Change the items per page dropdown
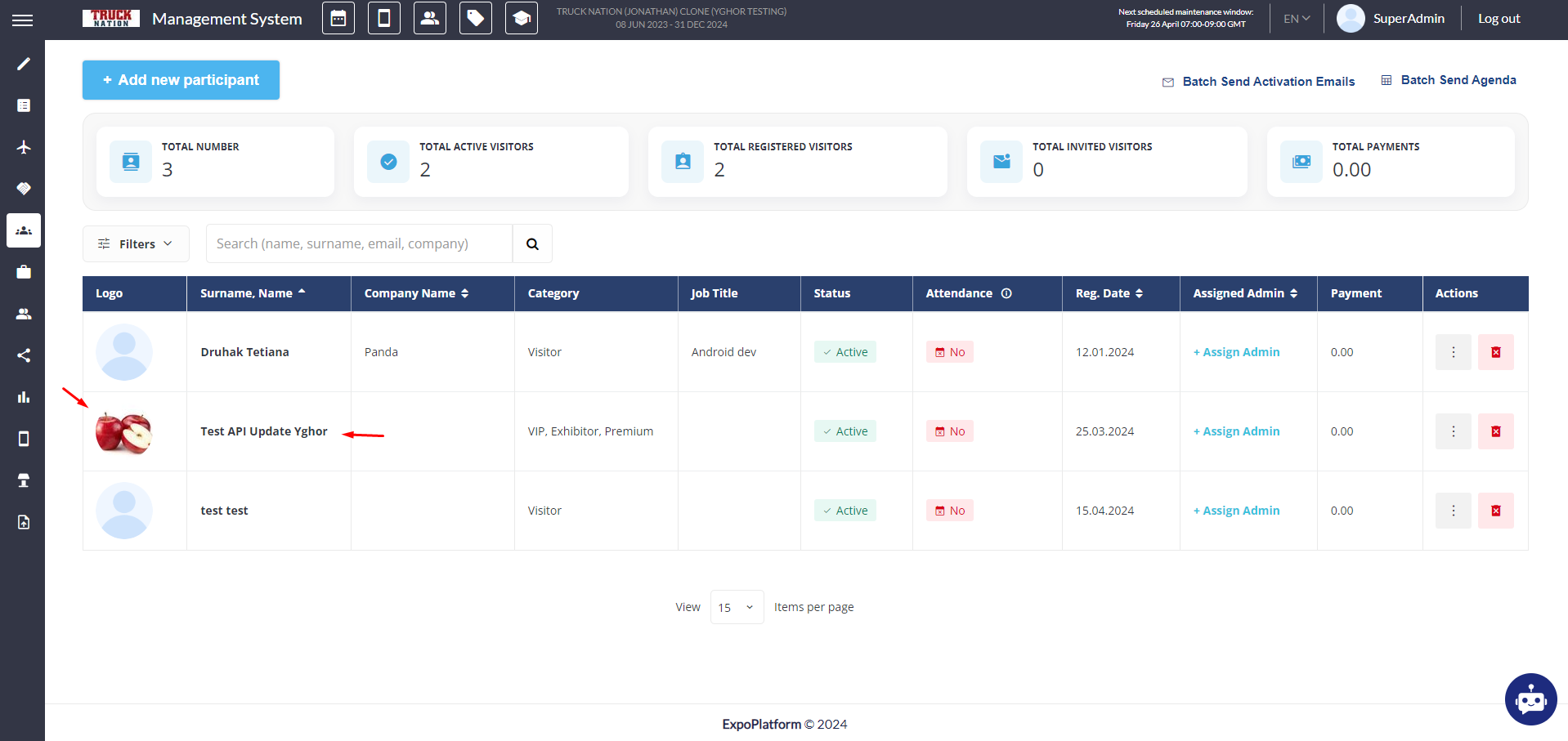This screenshot has width=1568, height=741. (x=737, y=607)
